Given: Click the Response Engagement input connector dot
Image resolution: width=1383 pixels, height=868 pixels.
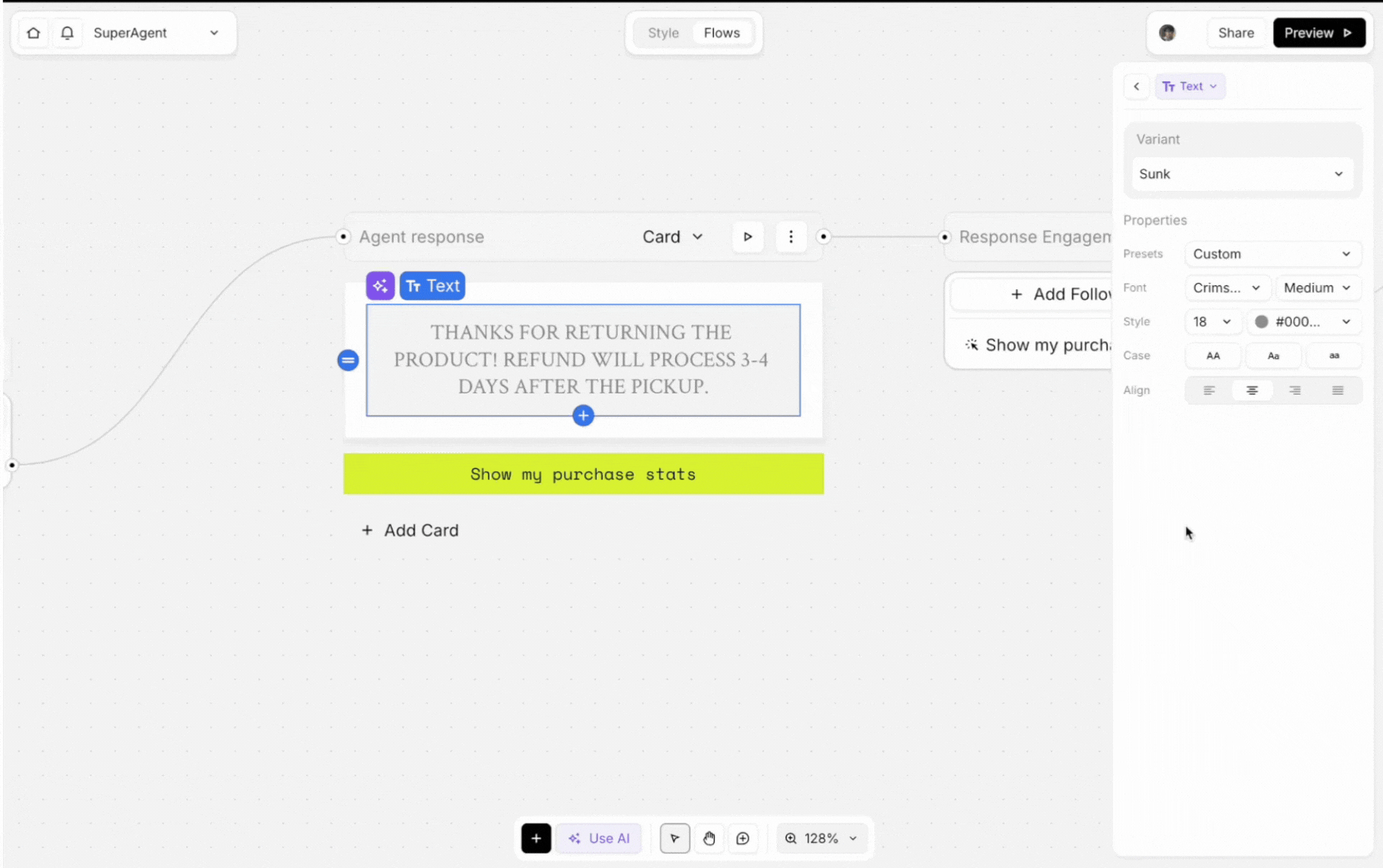Looking at the screenshot, I should tap(944, 237).
